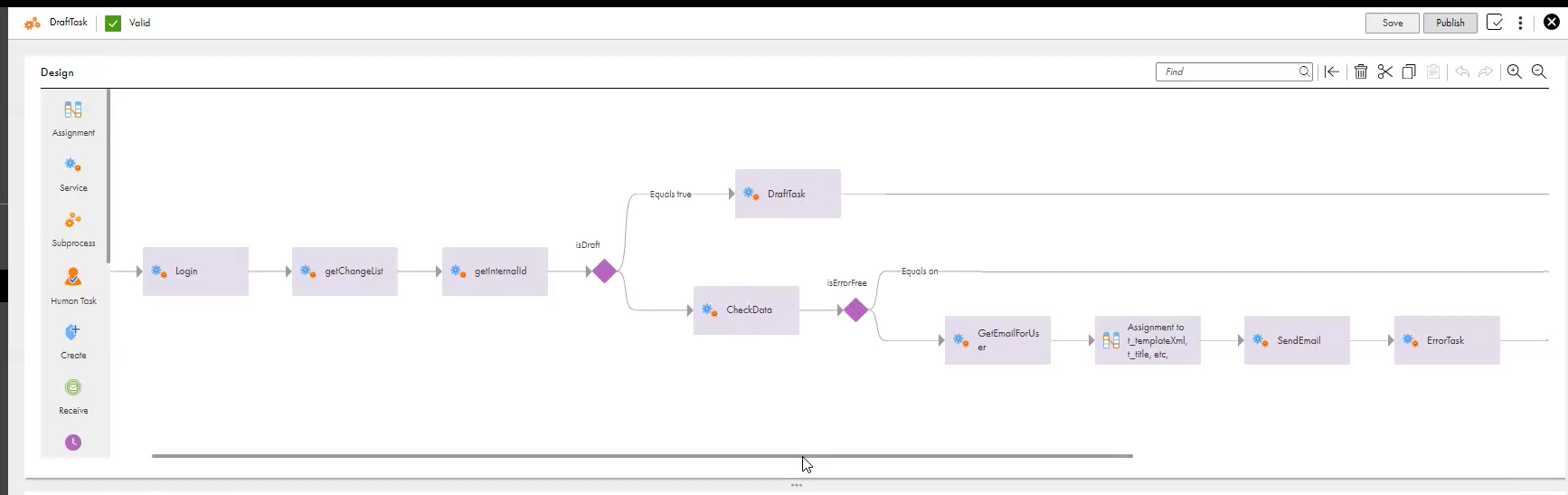
Task: Select the DraftTask service node on canvas
Action: 788,194
